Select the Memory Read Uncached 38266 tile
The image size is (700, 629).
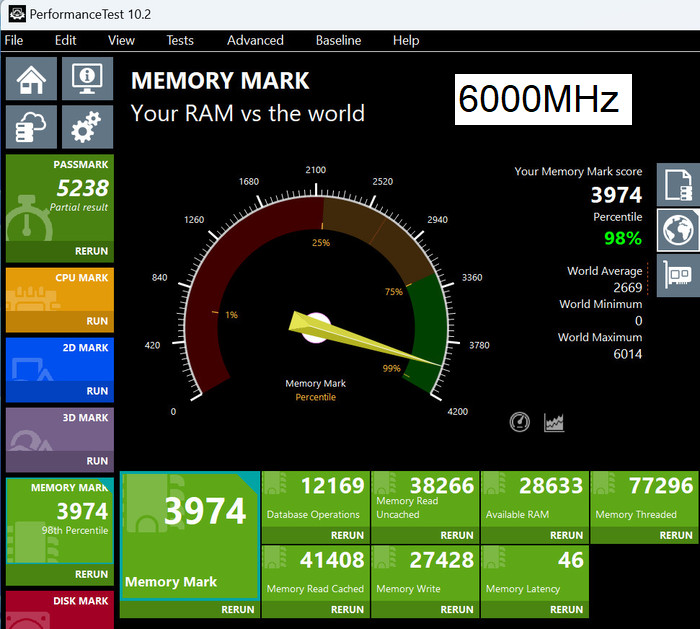tap(425, 499)
